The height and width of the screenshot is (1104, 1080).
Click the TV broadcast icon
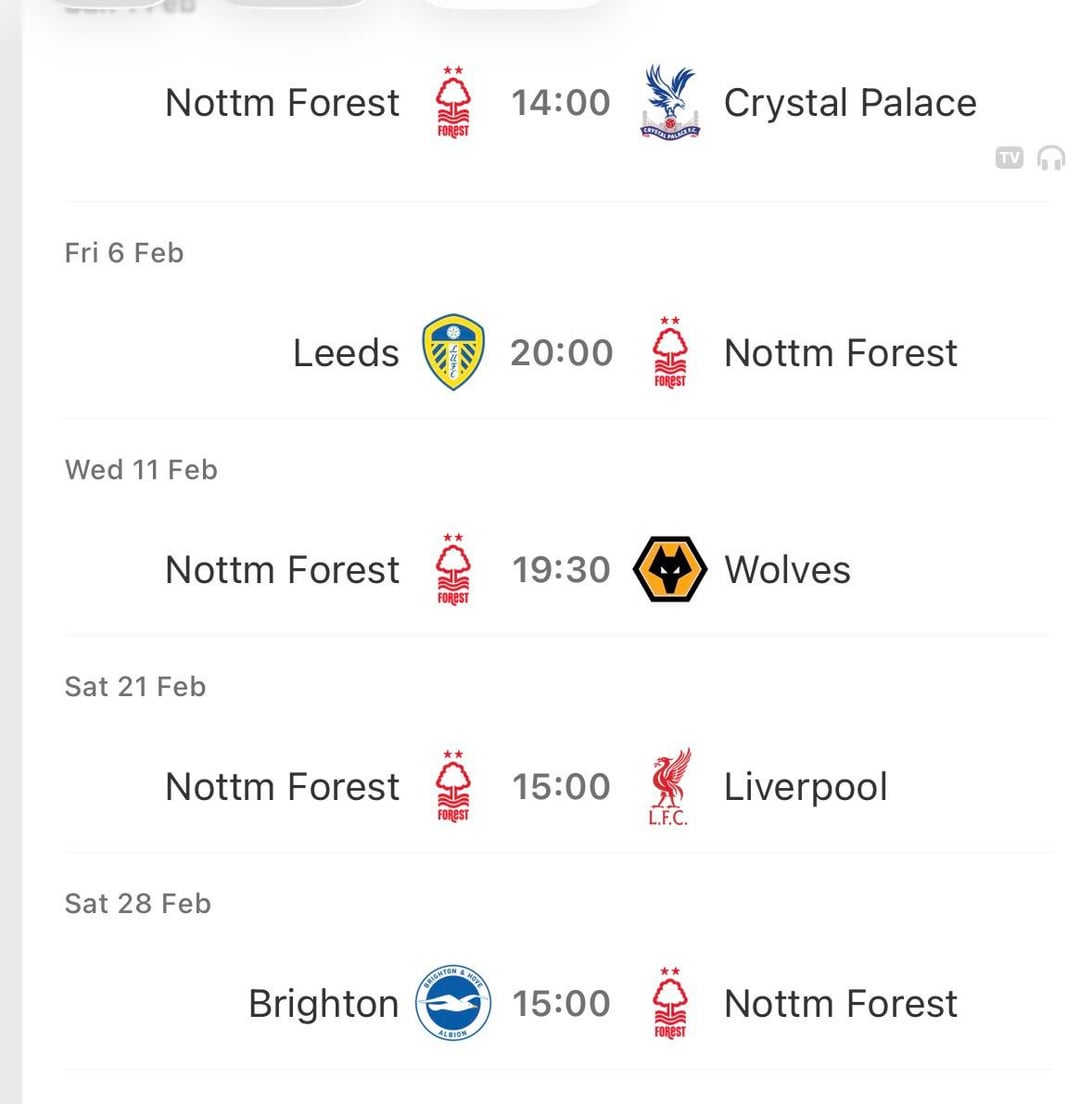(x=1010, y=157)
